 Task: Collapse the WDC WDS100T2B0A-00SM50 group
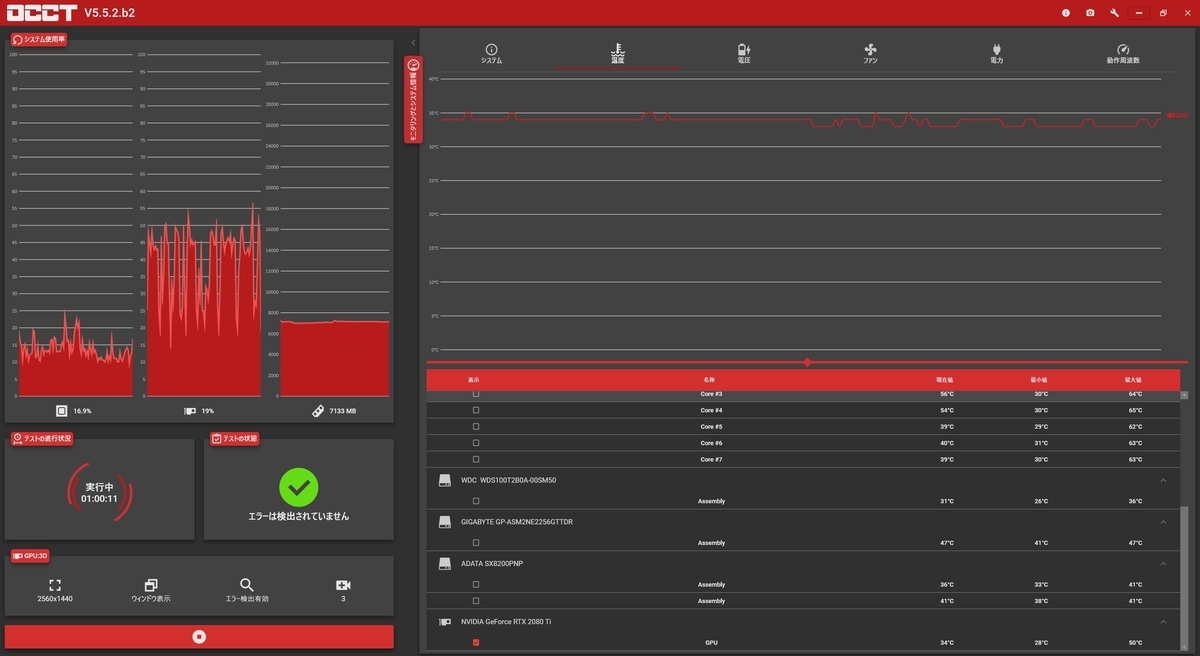[1163, 480]
